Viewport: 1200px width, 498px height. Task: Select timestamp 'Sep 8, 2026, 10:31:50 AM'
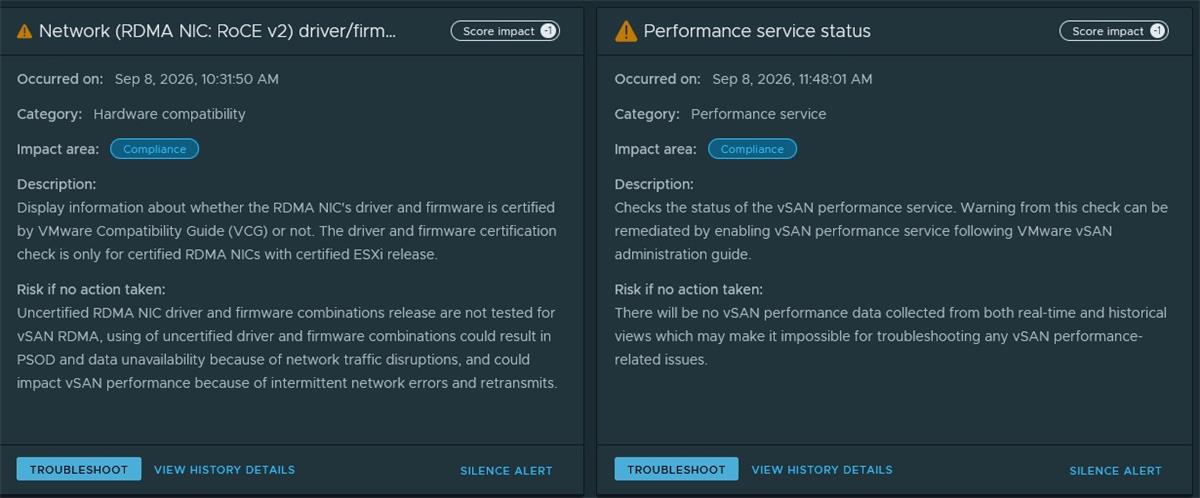pyautogui.click(x=197, y=79)
